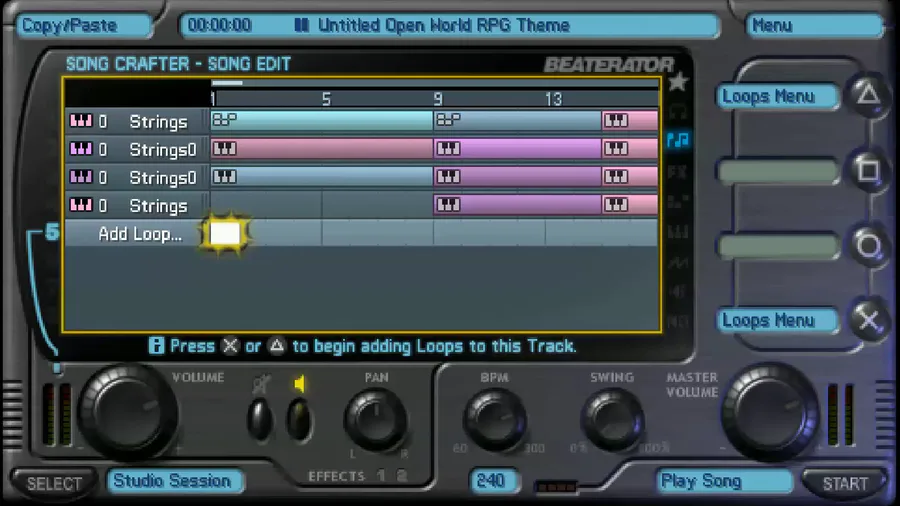Click the highlighted cursor cell in Add Loop row

coord(225,233)
